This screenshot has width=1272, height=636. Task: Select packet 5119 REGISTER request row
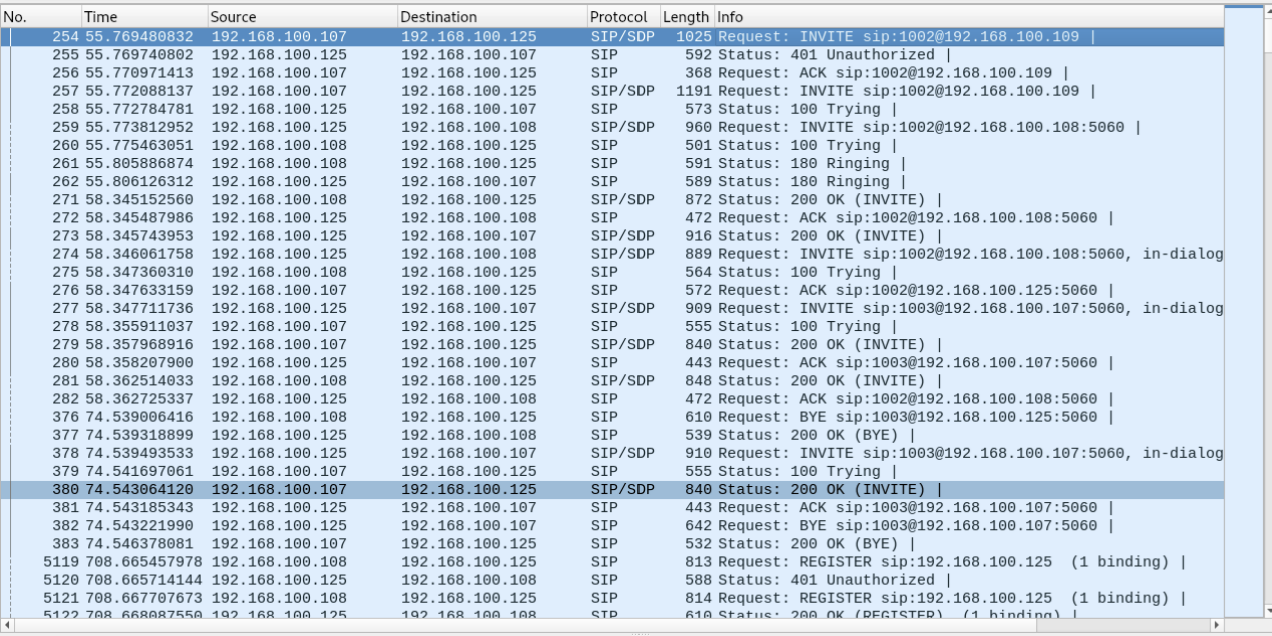pyautogui.click(x=600, y=562)
